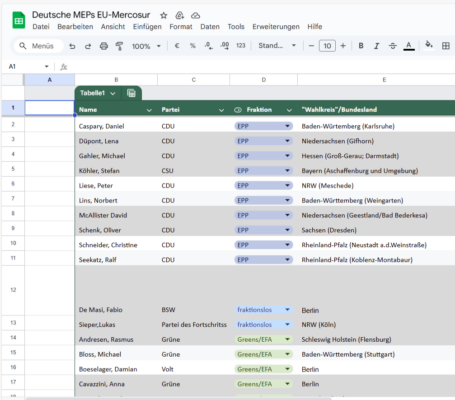
Task: Apply euro currency format icon
Action: (177, 46)
